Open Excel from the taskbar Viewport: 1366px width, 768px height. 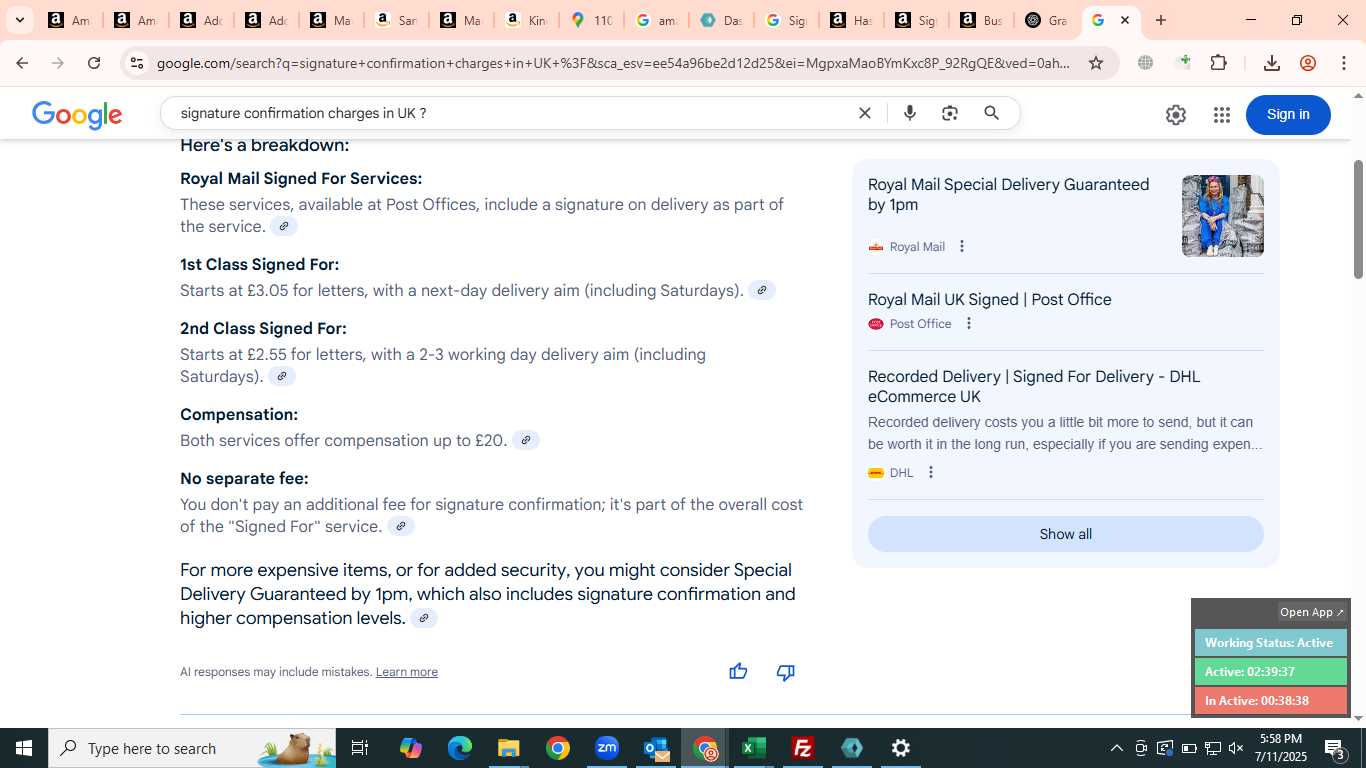754,748
